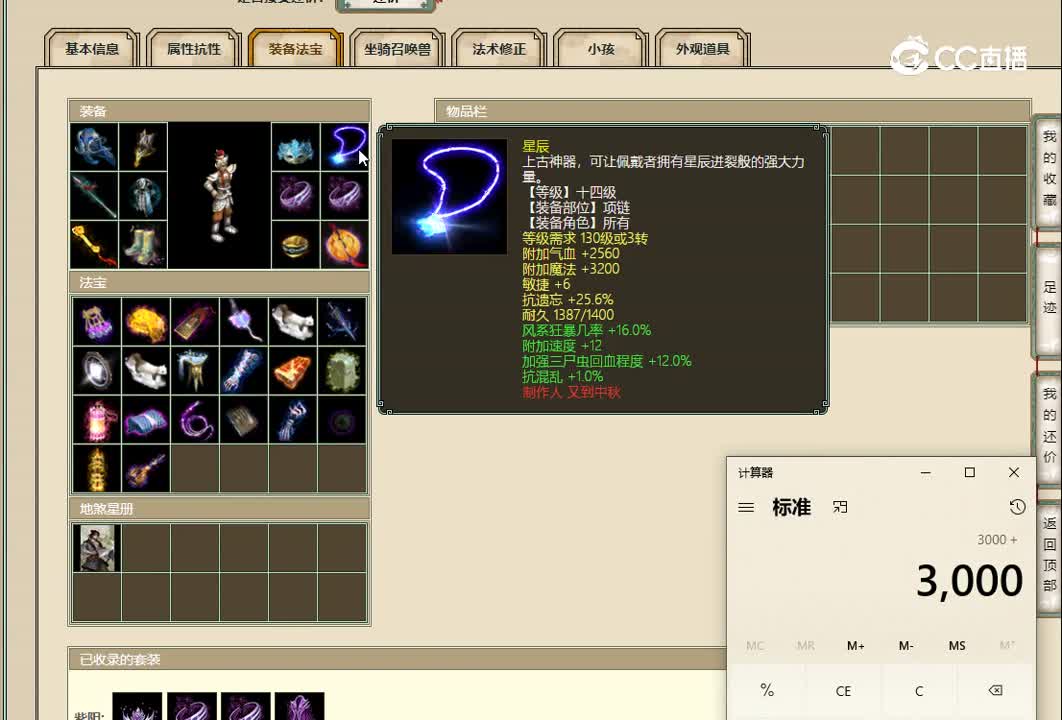The width and height of the screenshot is (1062, 720).
Task: Click the 3,000 Calculator display value
Action: pyautogui.click(x=969, y=580)
